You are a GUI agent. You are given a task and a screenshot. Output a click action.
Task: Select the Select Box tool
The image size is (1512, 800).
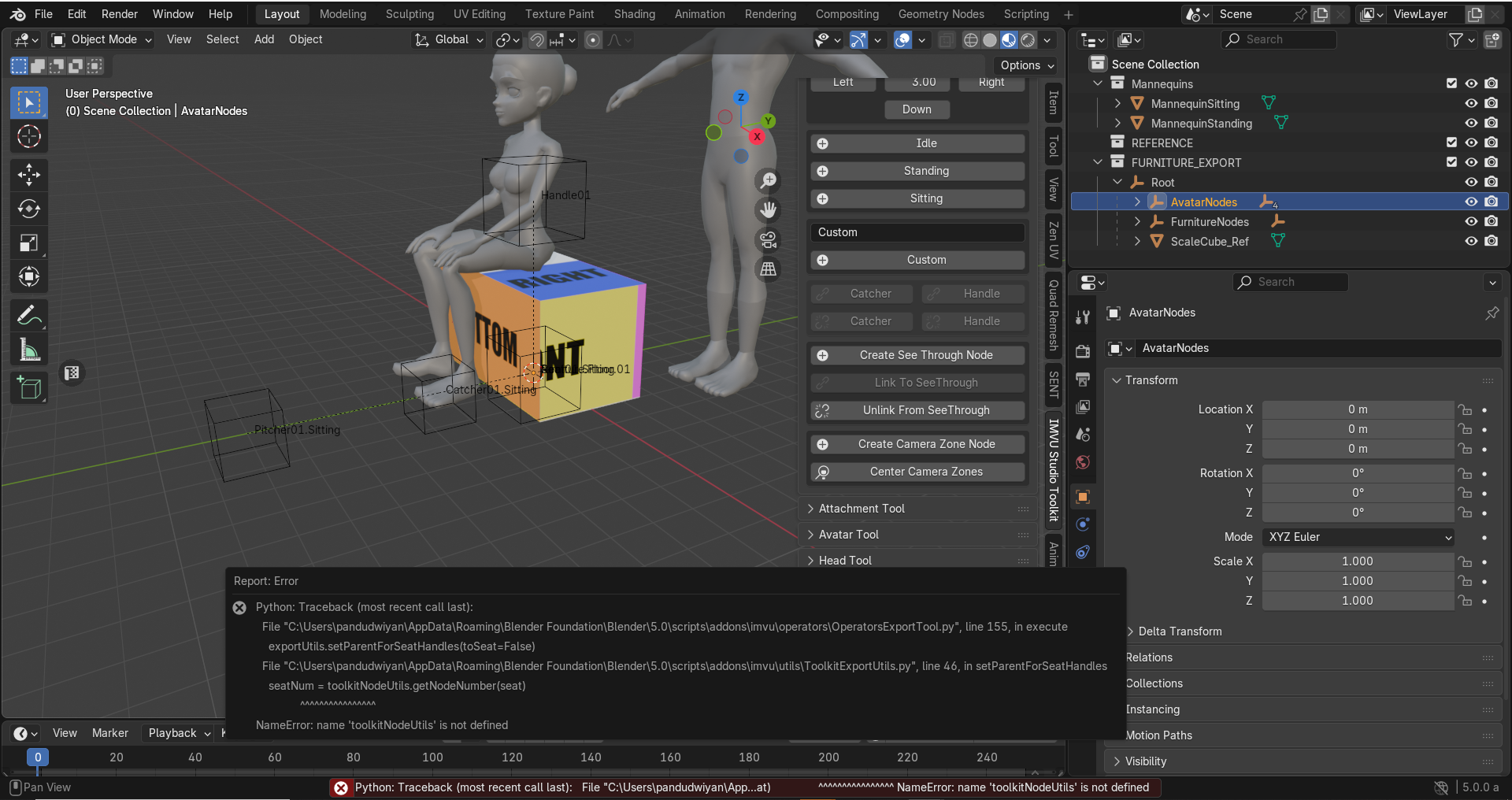(29, 102)
